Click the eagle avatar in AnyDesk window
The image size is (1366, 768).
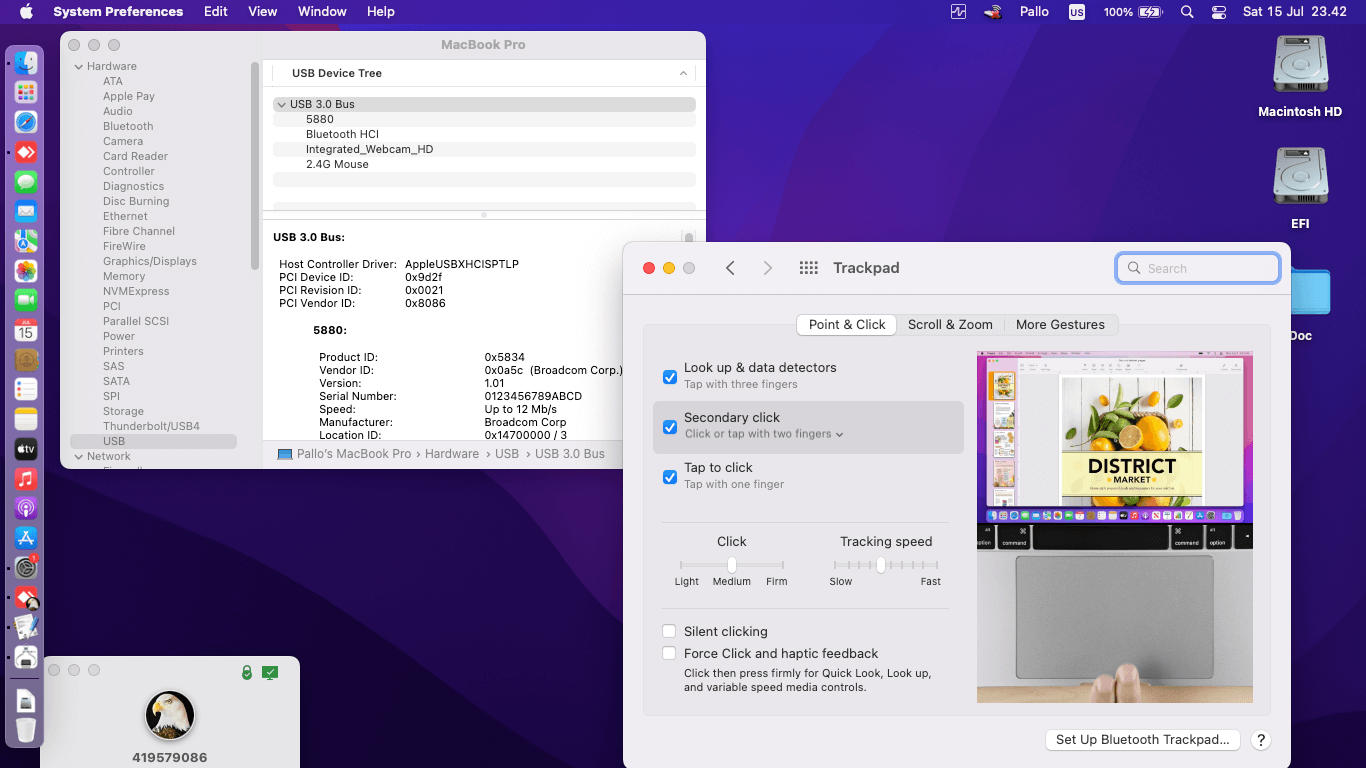pos(170,715)
